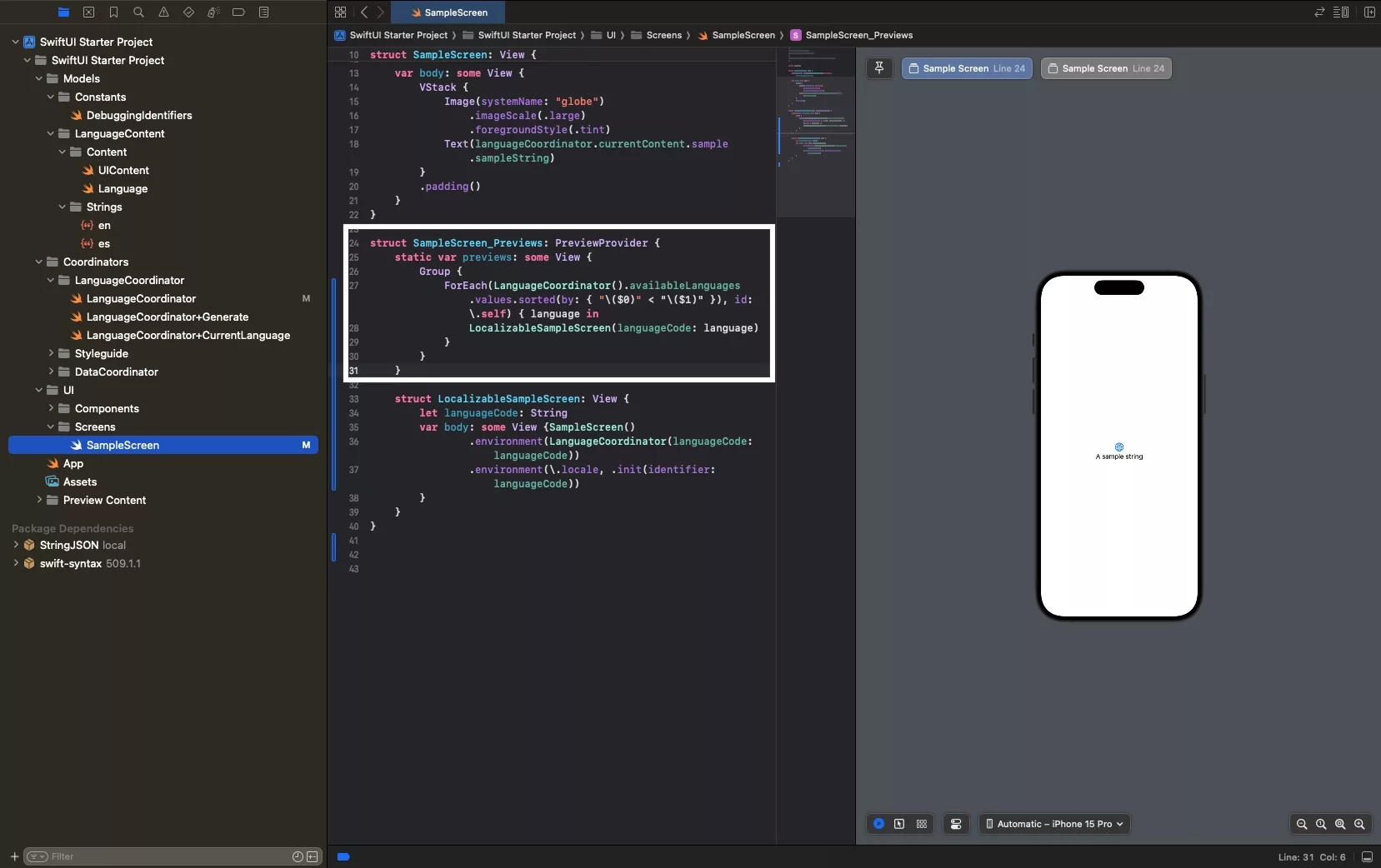Open the Test navigator diamond icon
Screen dimensions: 1381x868
[x=188, y=12]
